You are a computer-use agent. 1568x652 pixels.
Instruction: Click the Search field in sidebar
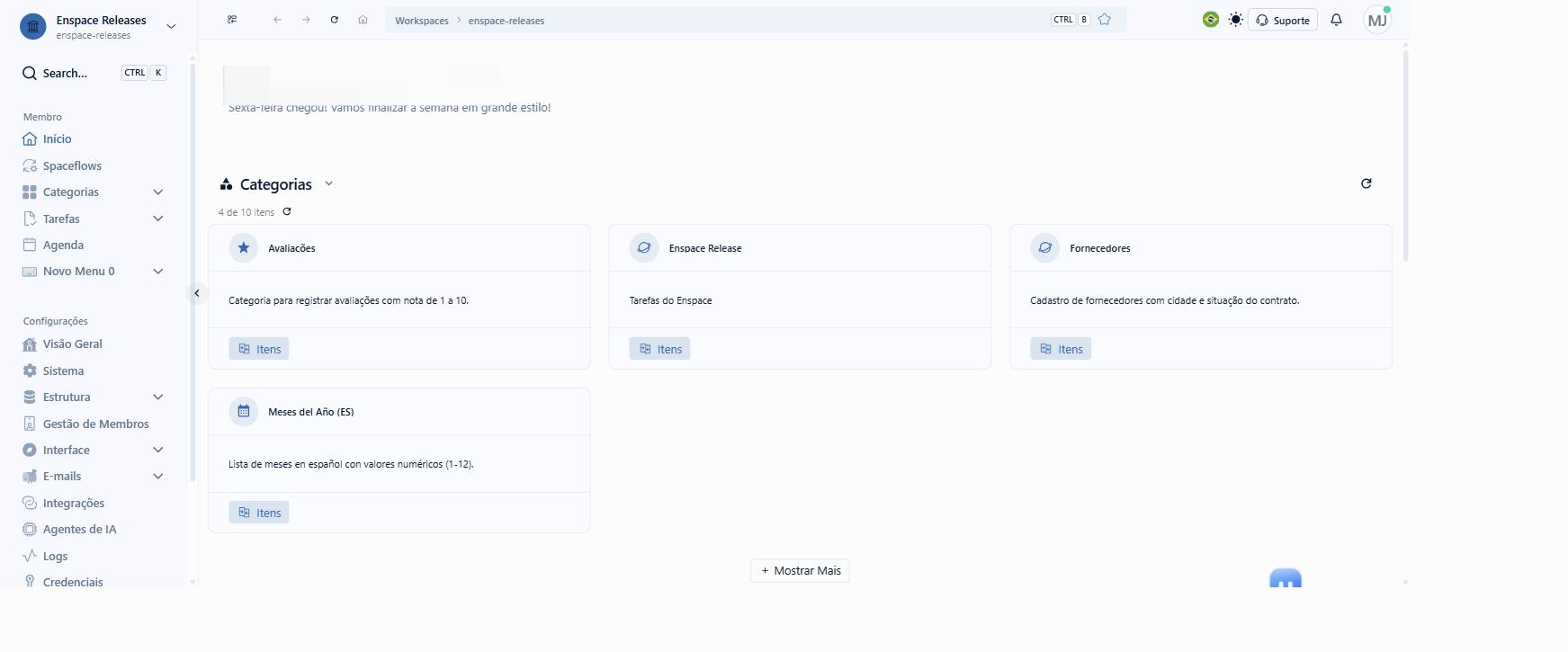pyautogui.click(x=94, y=73)
